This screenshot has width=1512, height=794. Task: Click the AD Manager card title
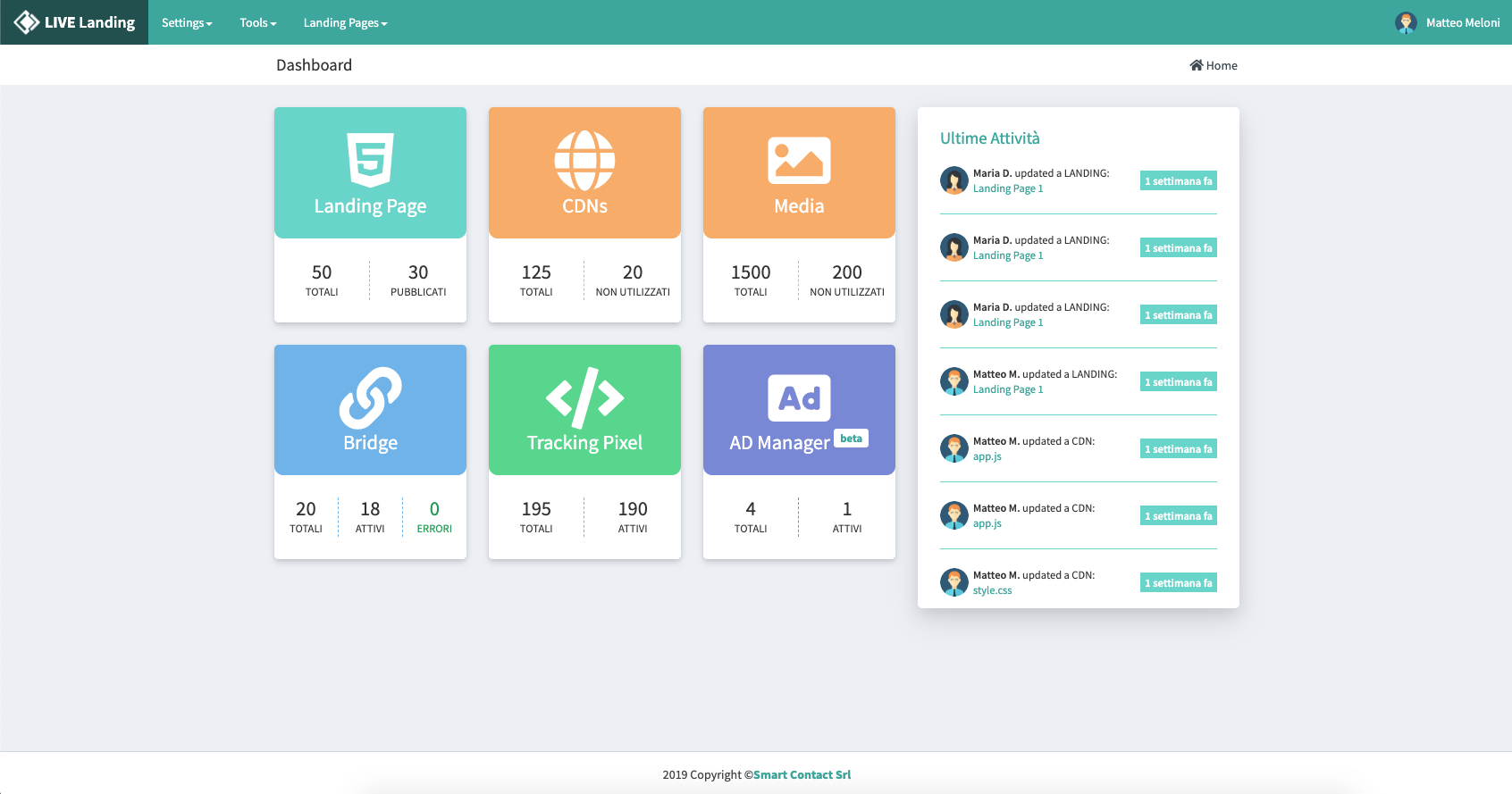click(x=779, y=443)
